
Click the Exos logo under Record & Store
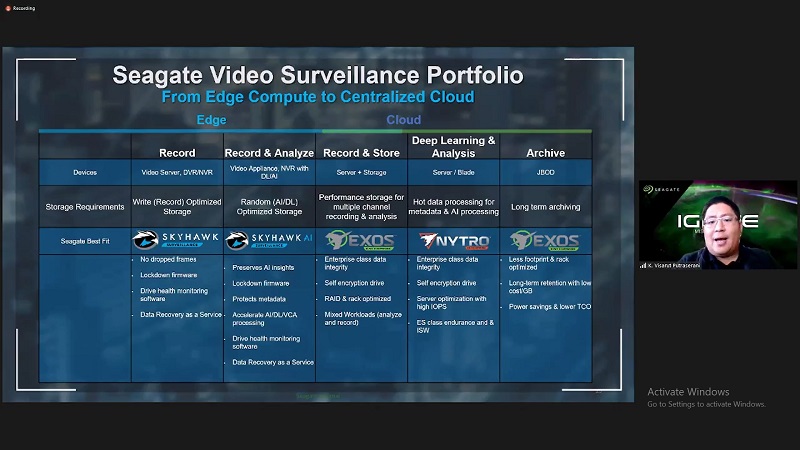click(x=361, y=240)
